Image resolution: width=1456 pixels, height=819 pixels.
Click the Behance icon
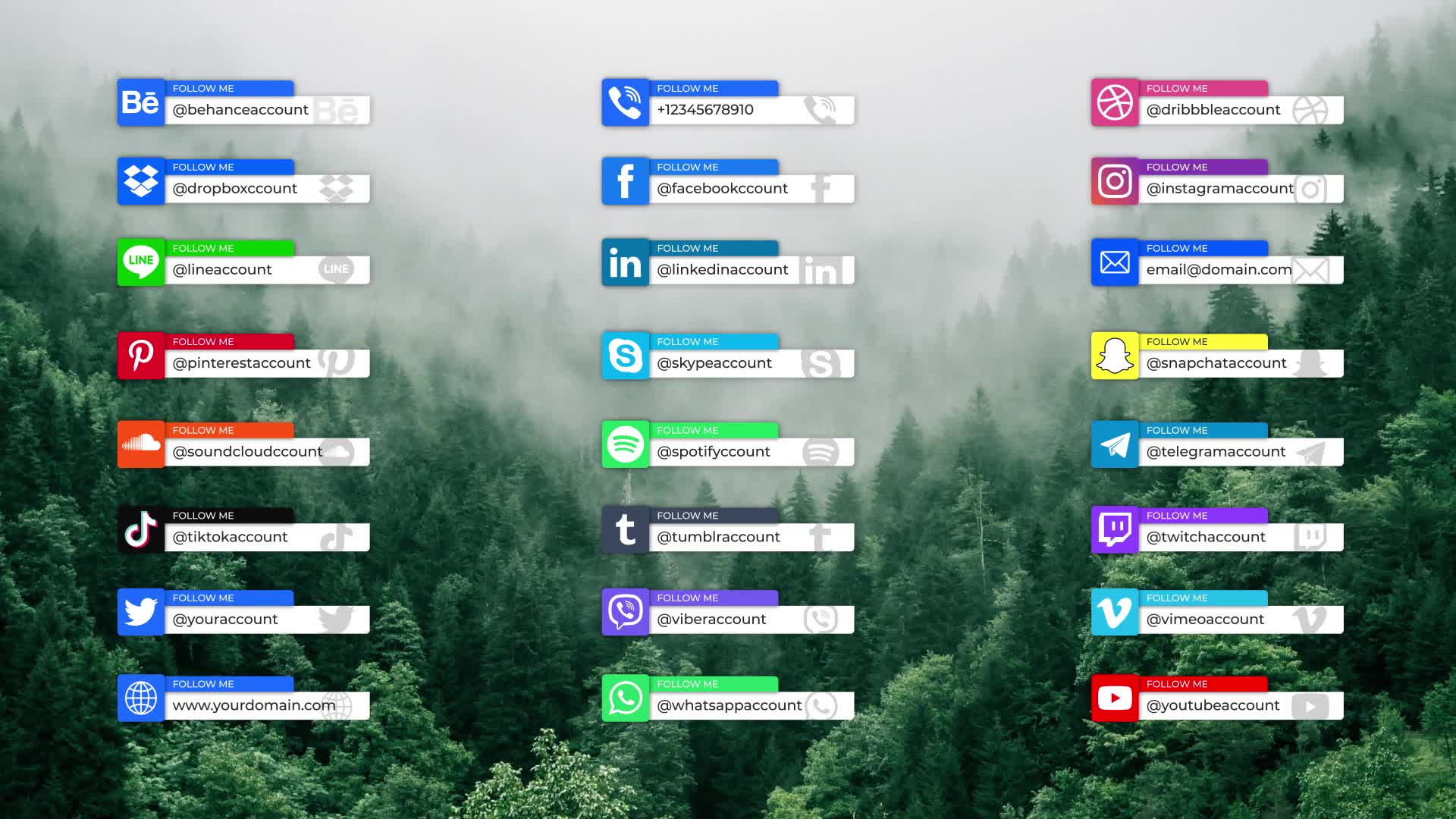tap(140, 100)
